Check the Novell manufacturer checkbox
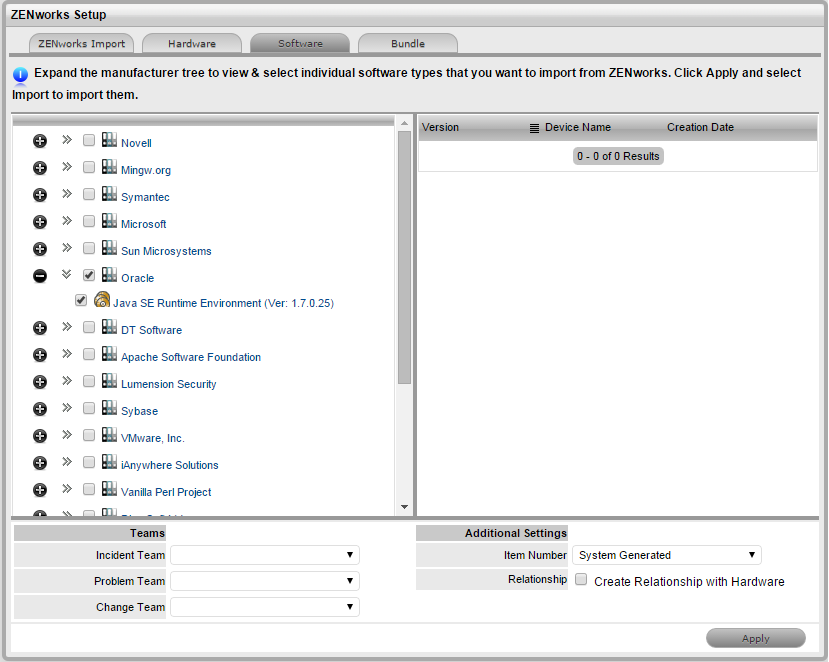Viewport: 829px width, 662px height. (89, 140)
